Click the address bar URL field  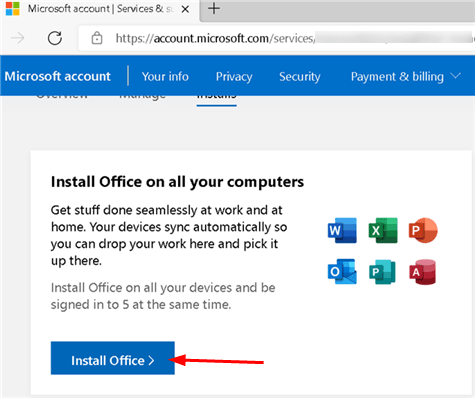click(277, 38)
